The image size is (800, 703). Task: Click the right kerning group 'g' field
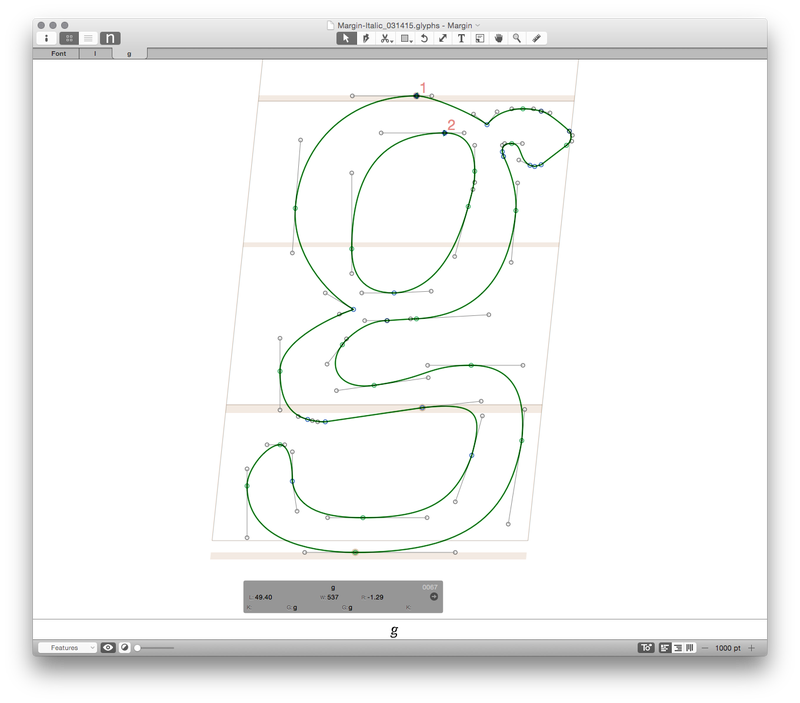(x=350, y=607)
